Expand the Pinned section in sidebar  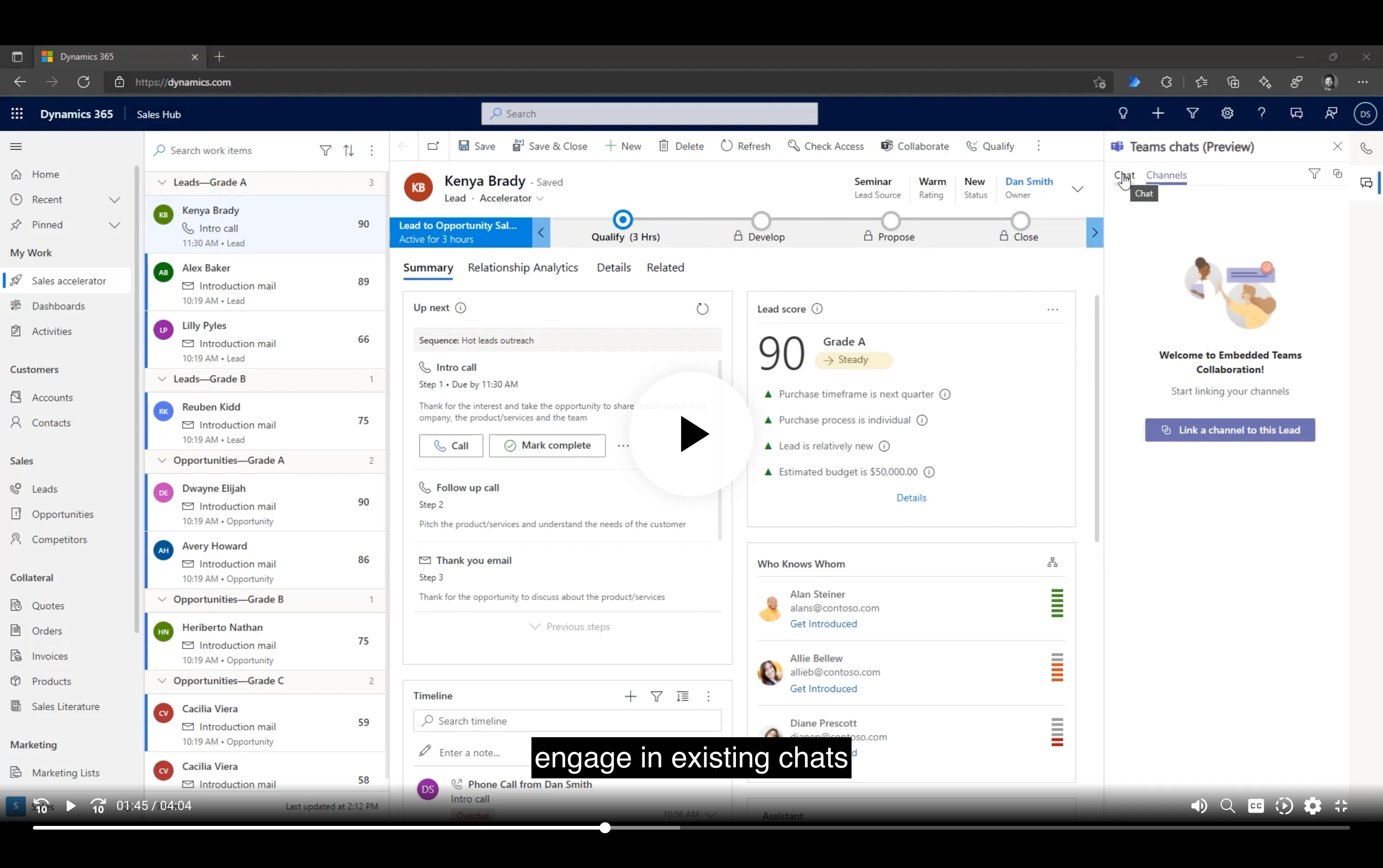tap(114, 225)
